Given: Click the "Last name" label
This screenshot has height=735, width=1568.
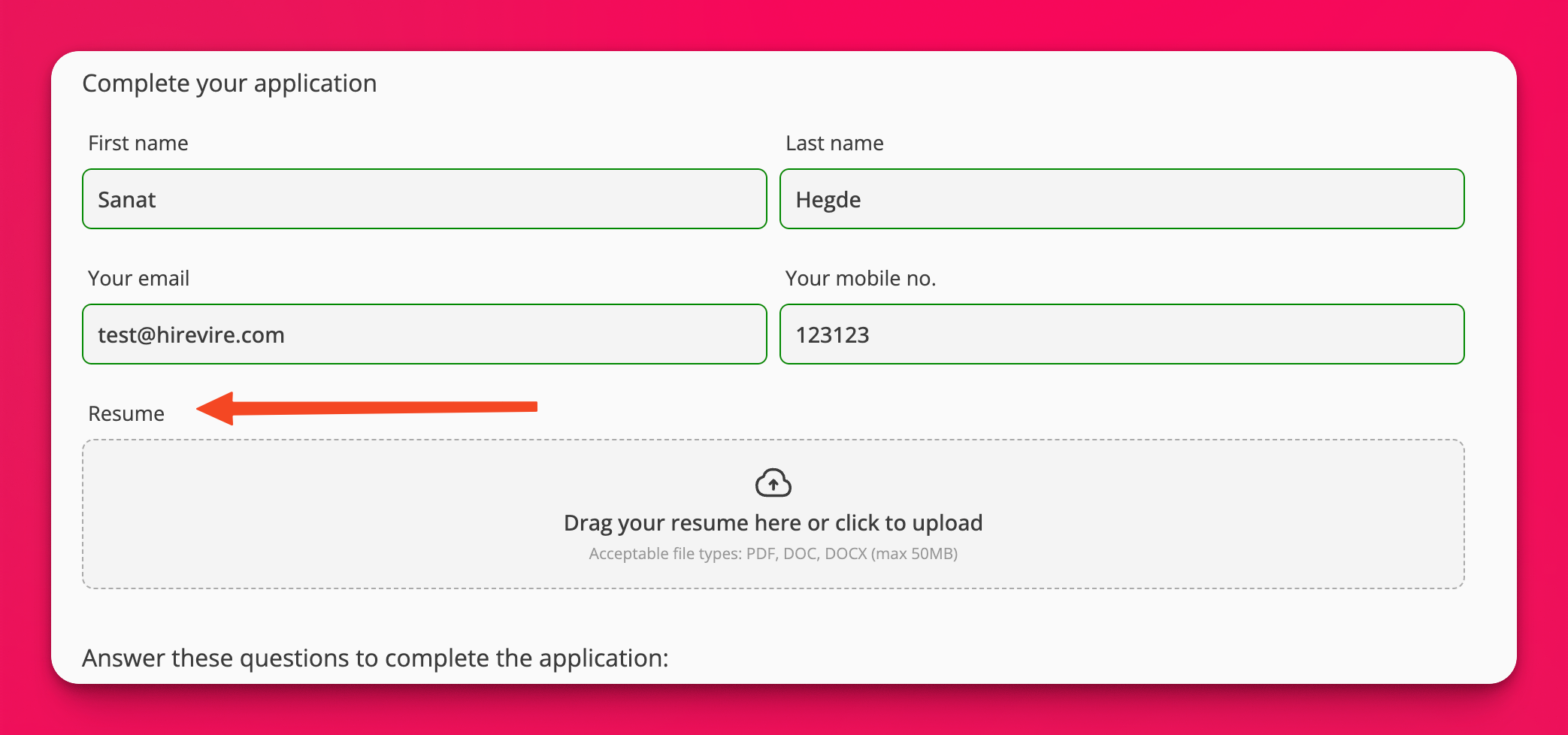Looking at the screenshot, I should coord(834,143).
